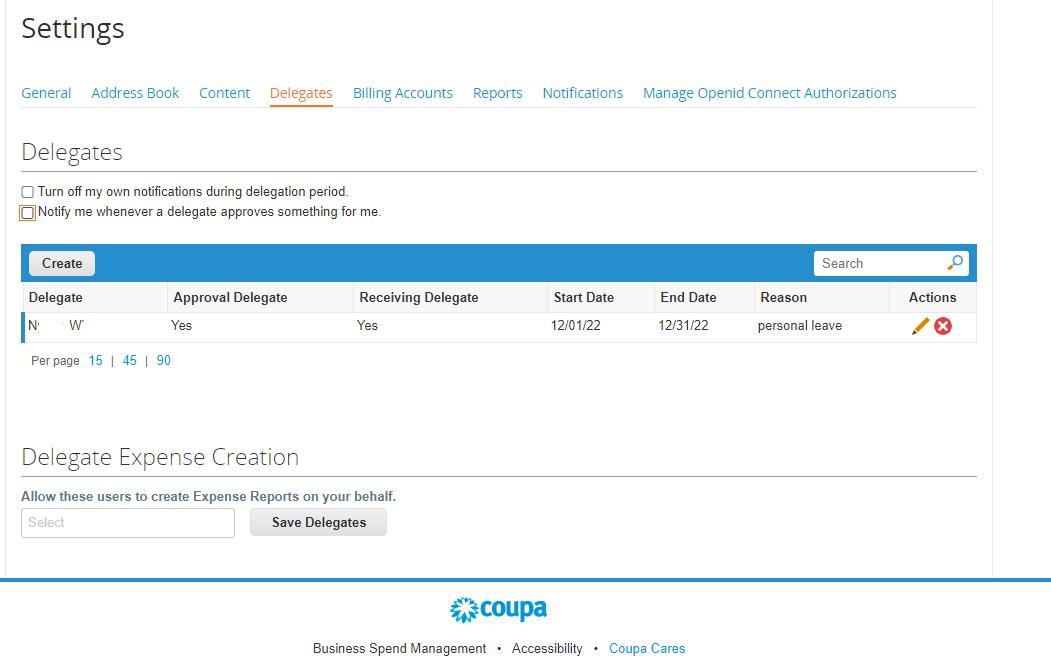
Task: Delete delegate using red X icon
Action: pyautogui.click(x=943, y=326)
